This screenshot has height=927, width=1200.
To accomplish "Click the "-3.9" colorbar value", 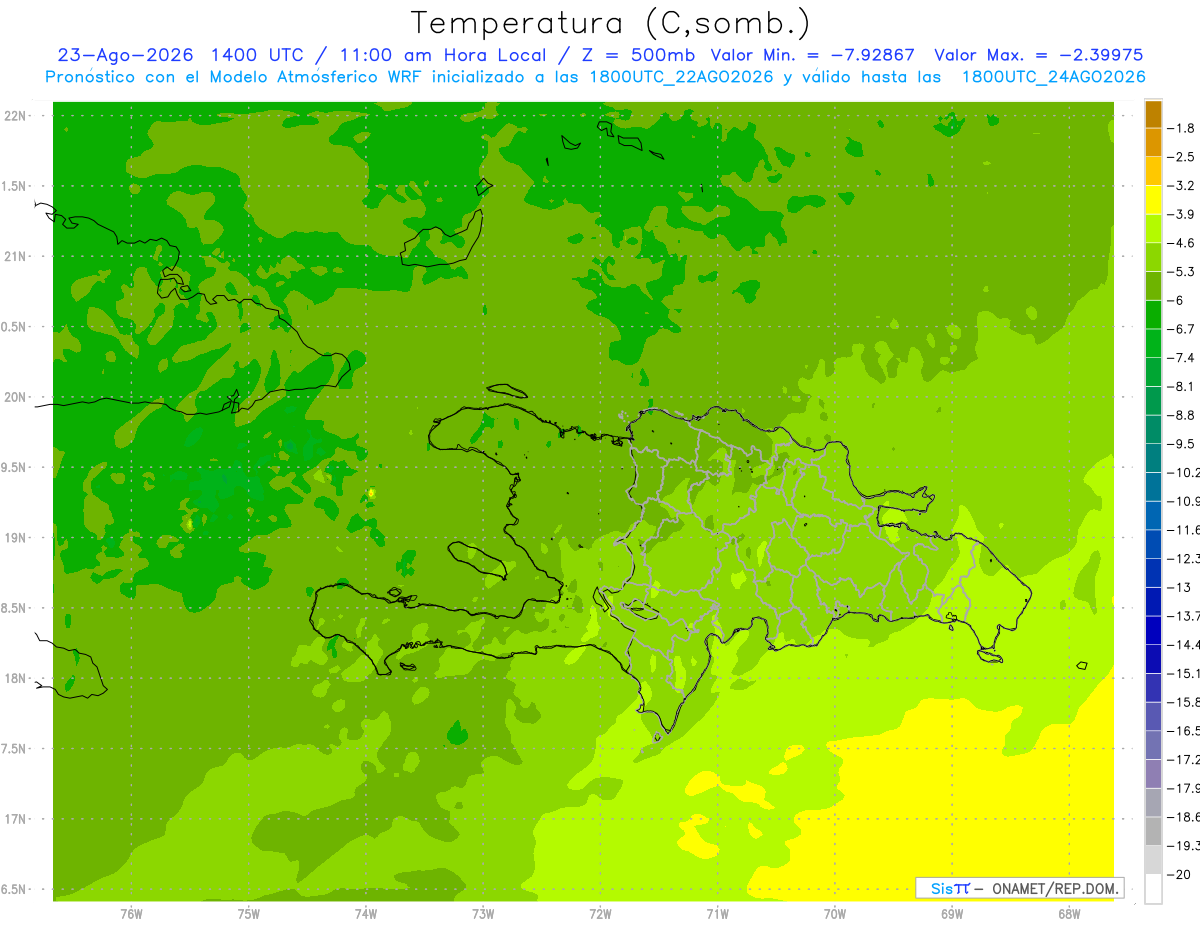I will pyautogui.click(x=1183, y=214).
